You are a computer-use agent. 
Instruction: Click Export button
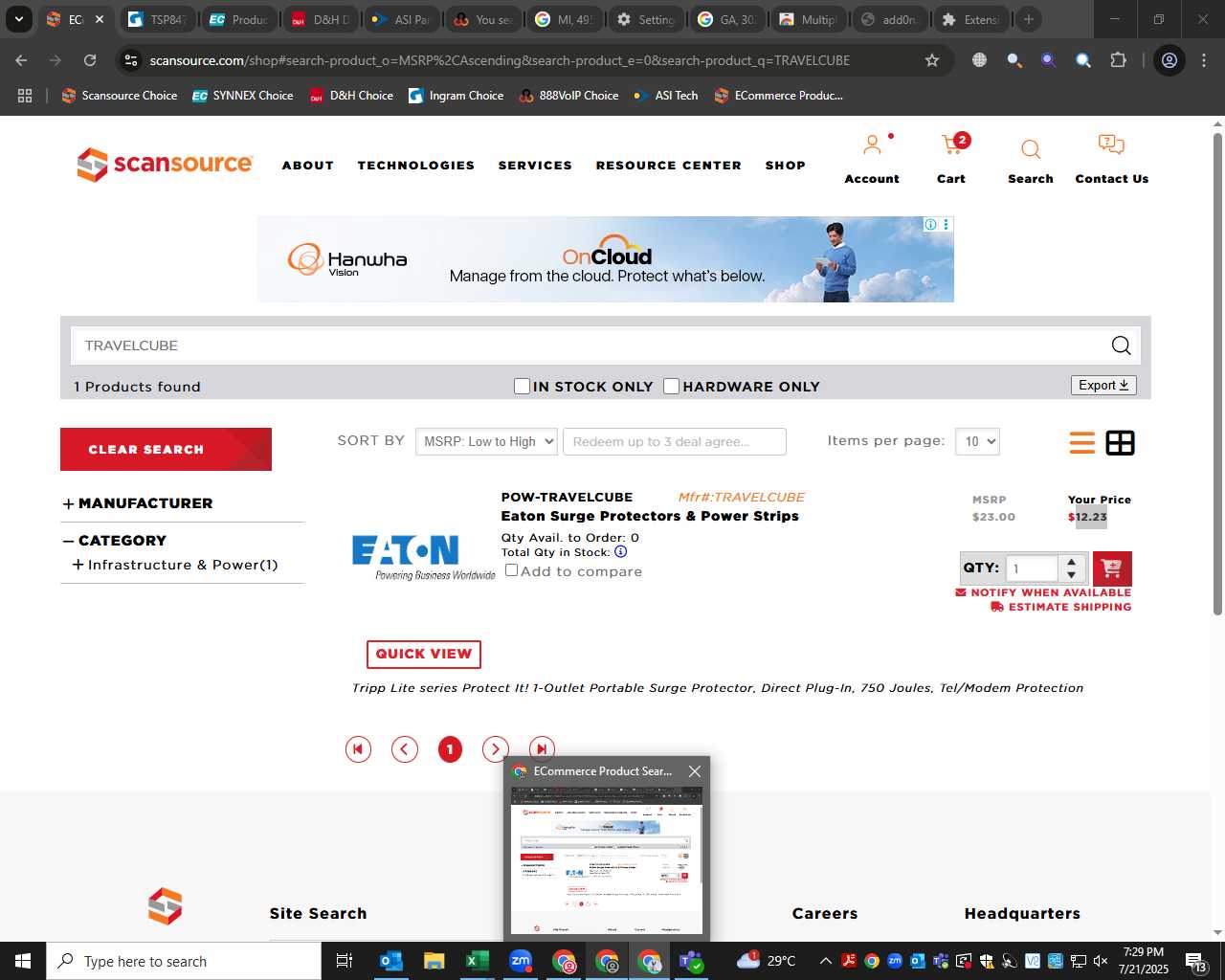pyautogui.click(x=1103, y=385)
